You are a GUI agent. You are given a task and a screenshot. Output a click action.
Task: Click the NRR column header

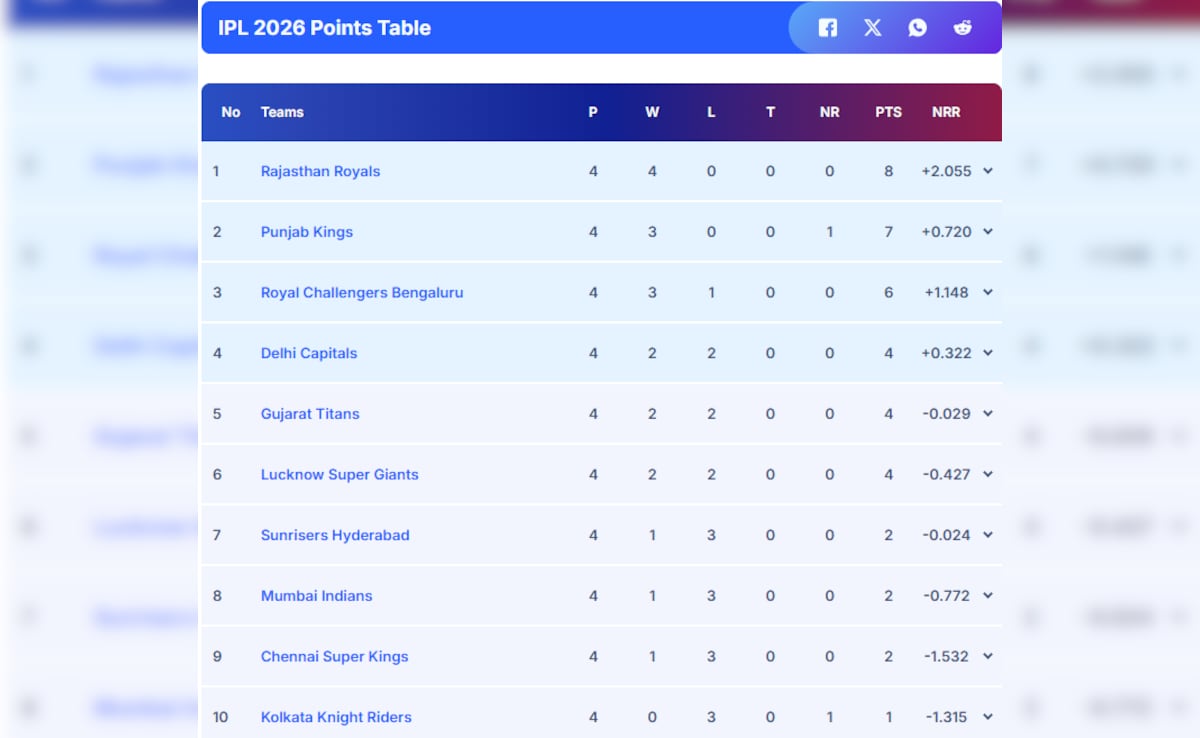point(946,112)
